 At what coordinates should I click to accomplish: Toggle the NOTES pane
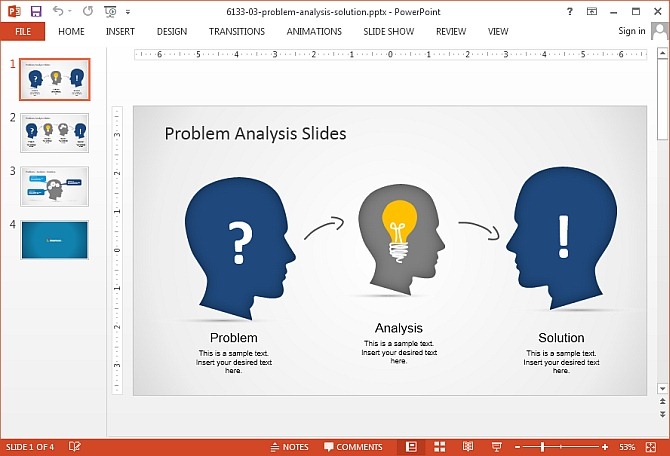click(289, 447)
